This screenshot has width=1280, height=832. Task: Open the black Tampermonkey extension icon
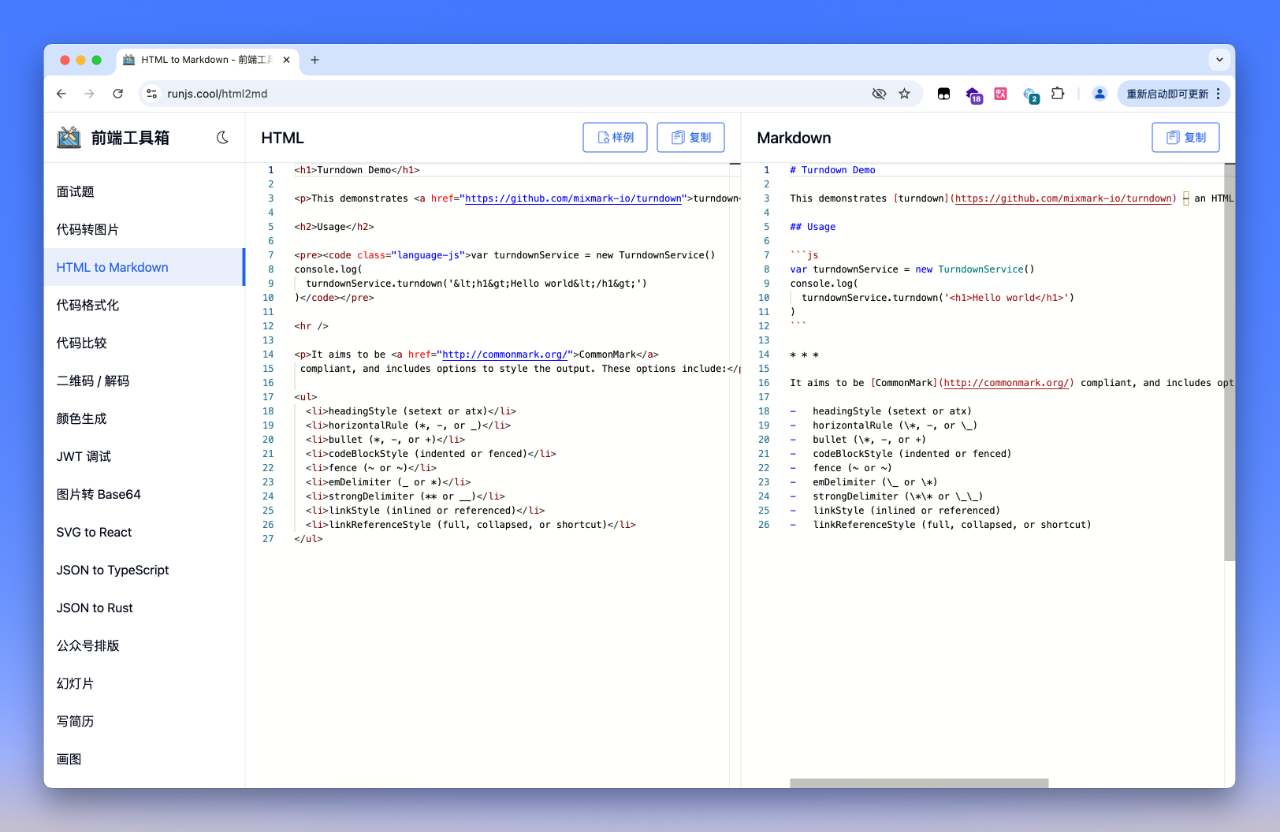tap(943, 94)
